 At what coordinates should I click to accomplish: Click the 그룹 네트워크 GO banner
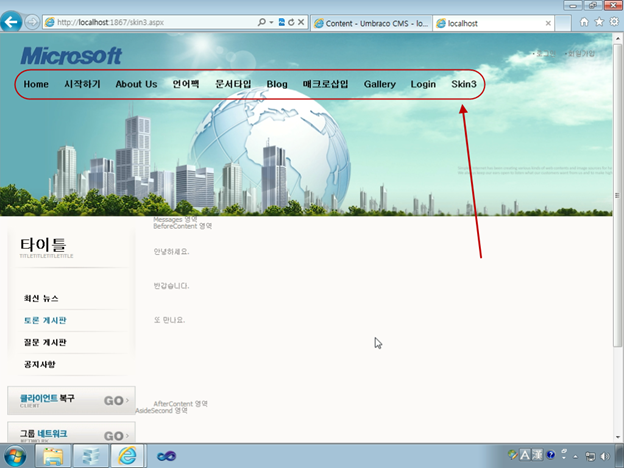click(71, 433)
